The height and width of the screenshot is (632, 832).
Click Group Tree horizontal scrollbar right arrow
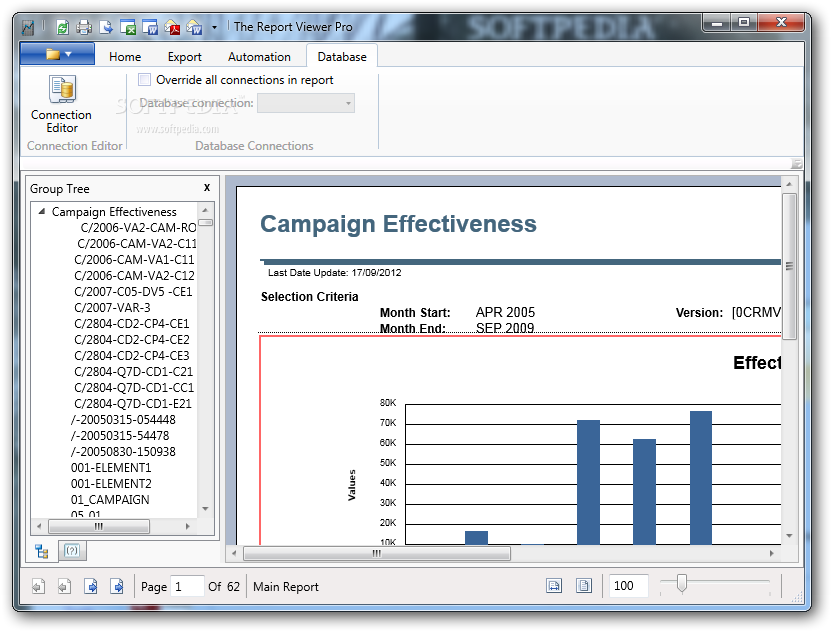(x=187, y=526)
